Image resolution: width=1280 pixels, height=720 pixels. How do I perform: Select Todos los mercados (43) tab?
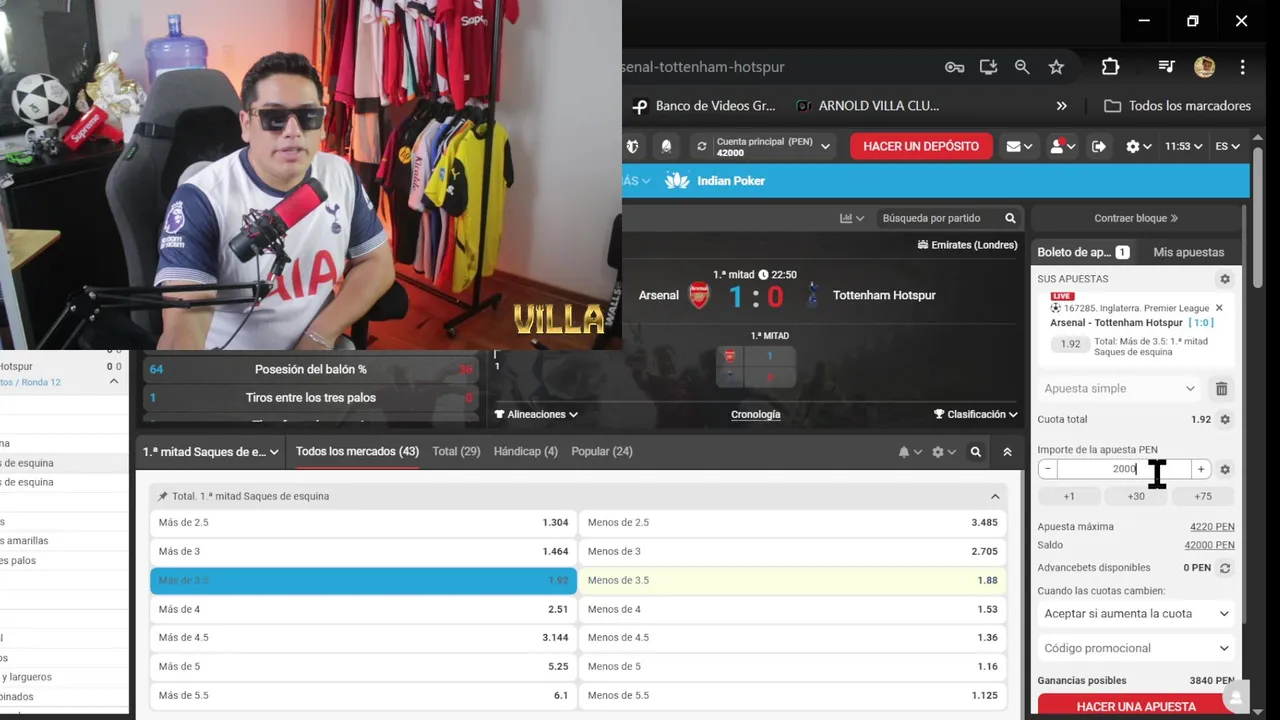tap(357, 452)
